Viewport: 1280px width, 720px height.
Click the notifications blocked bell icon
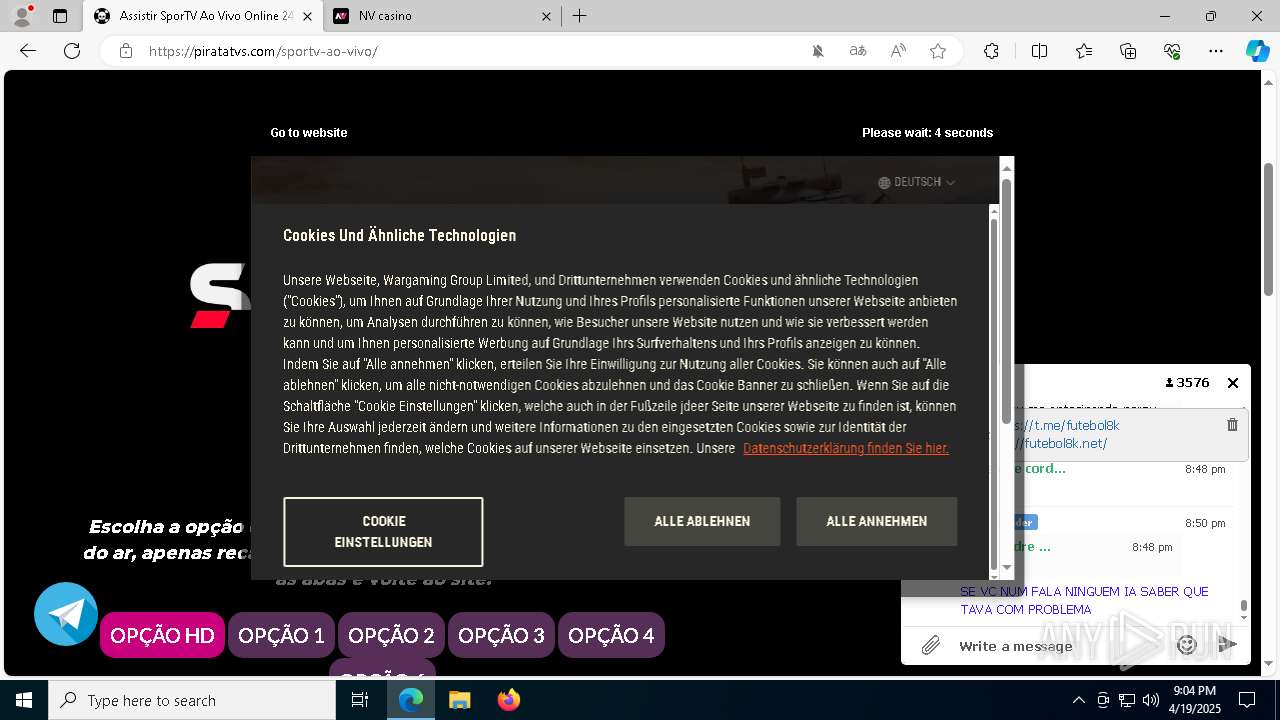pos(818,51)
